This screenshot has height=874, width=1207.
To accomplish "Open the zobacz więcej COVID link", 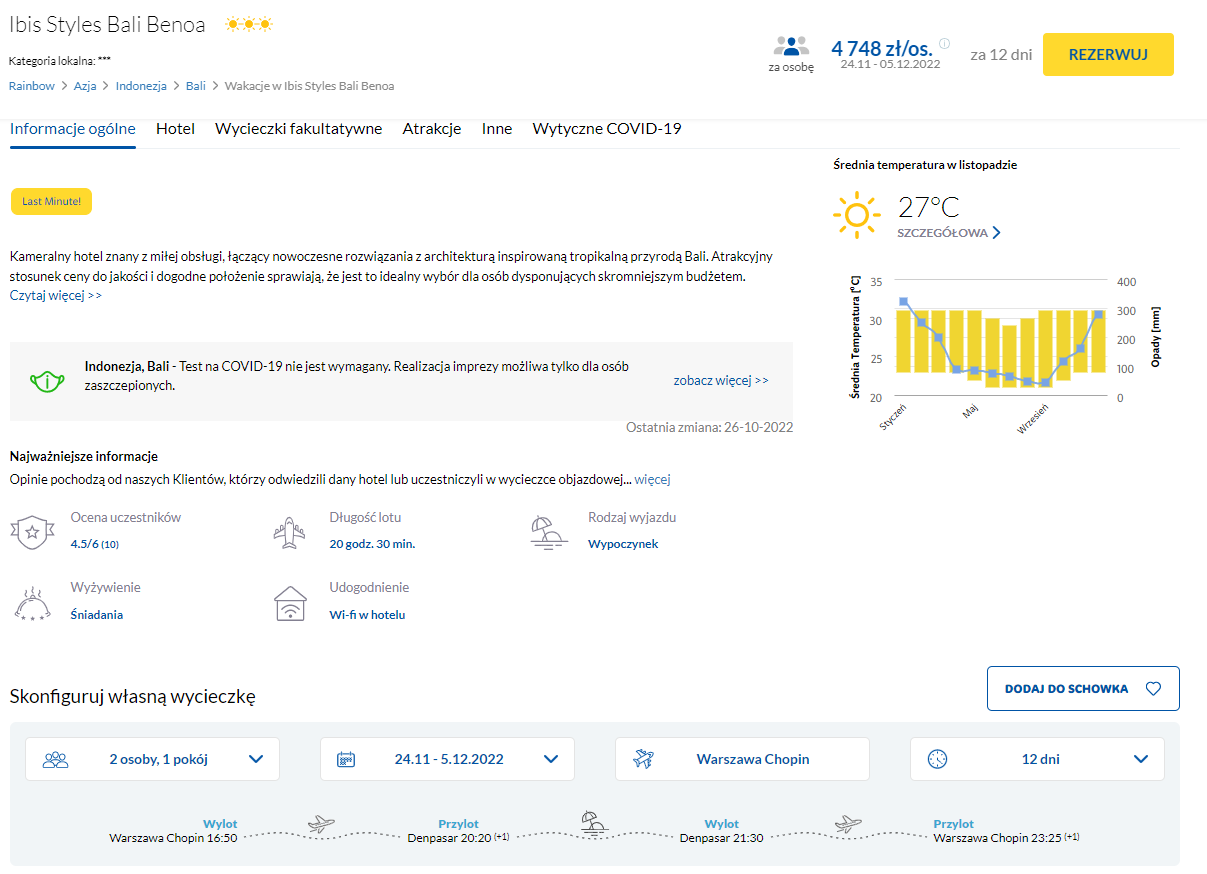I will (720, 380).
